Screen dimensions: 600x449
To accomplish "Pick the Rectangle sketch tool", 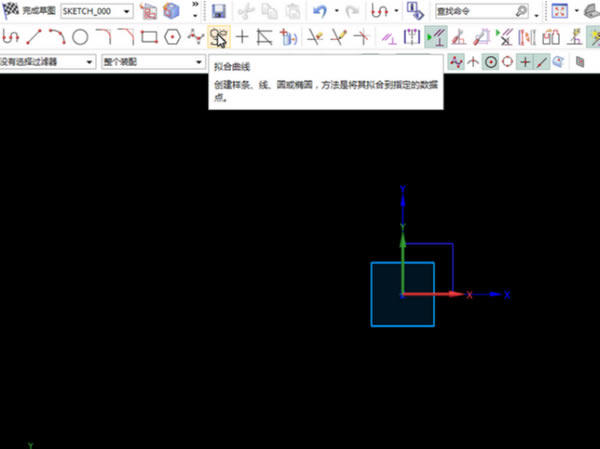I will (149, 37).
